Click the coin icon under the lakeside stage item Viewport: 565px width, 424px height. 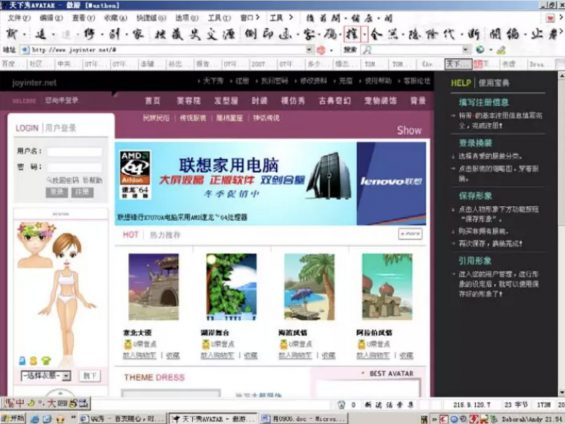click(x=206, y=344)
